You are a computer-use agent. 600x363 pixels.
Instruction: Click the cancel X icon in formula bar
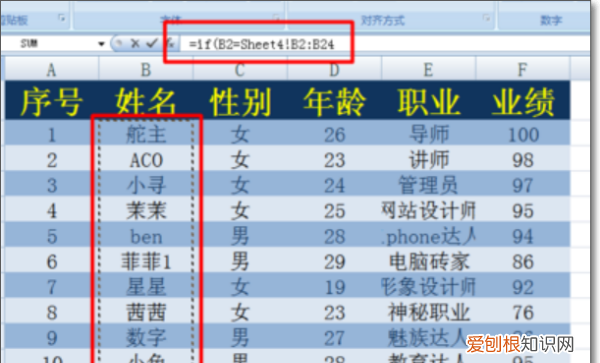pyautogui.click(x=135, y=43)
